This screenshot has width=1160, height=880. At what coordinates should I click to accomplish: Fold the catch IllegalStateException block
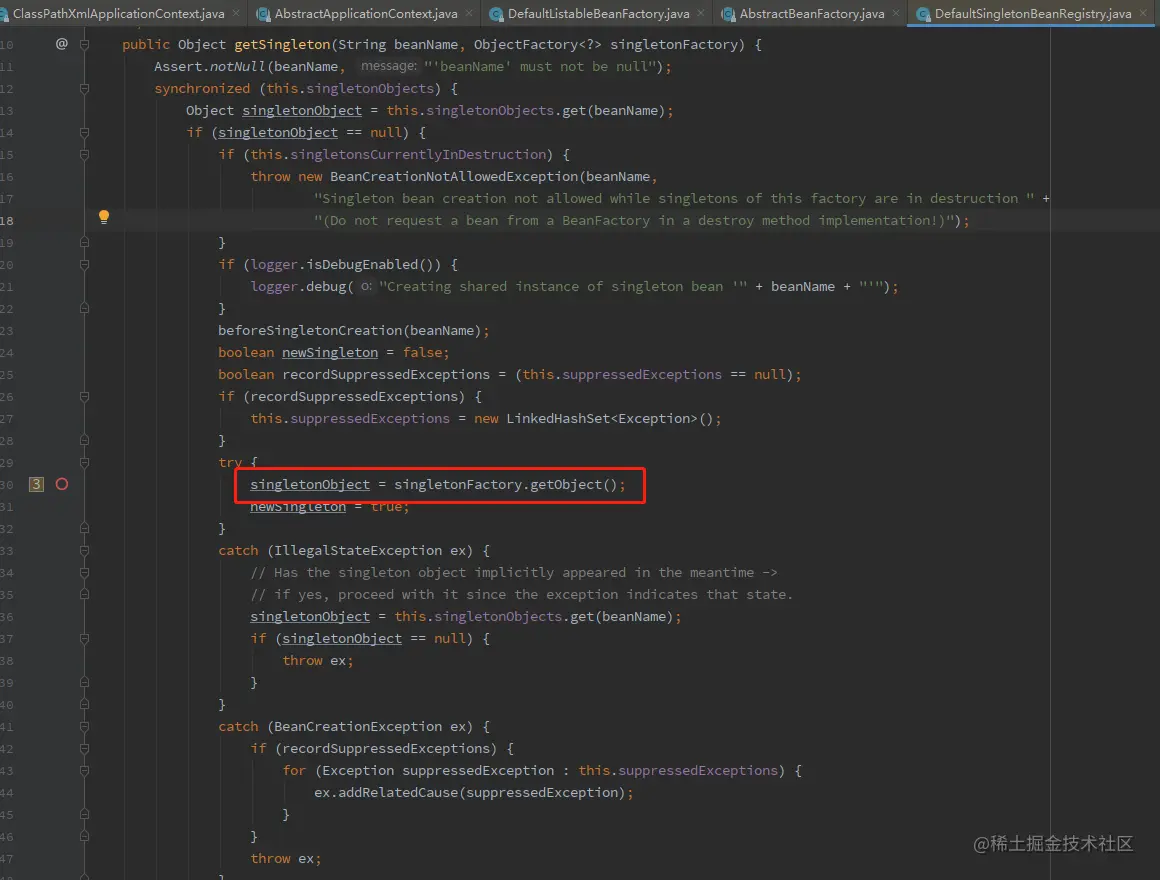(84, 550)
